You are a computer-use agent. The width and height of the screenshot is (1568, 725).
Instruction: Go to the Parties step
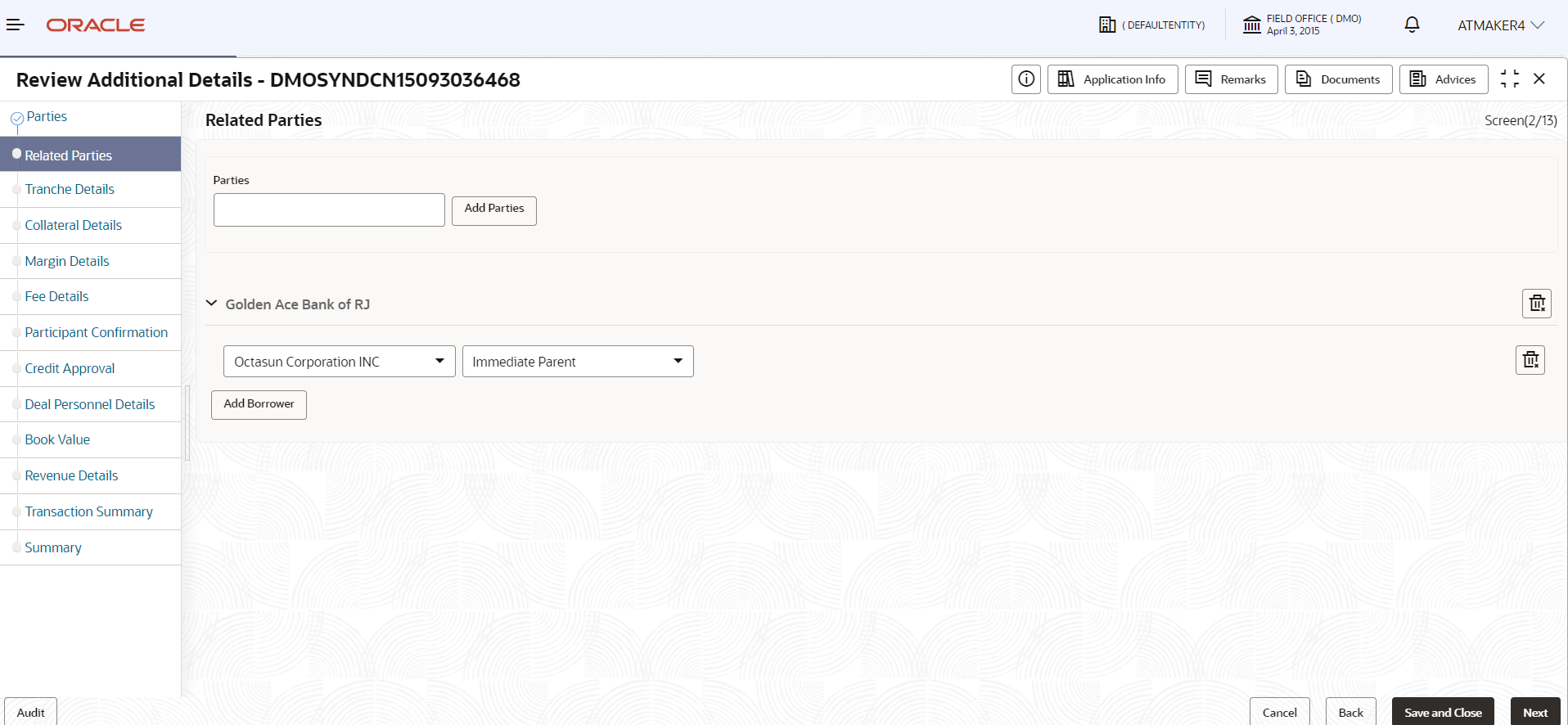[x=47, y=117]
